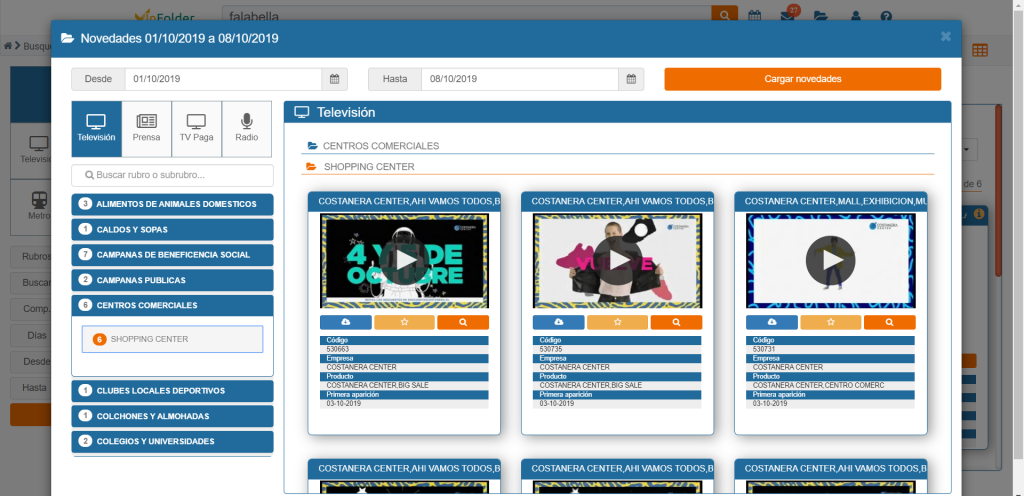Switch to the Prensa media tab
Viewport: 1024px width, 496px height.
pos(146,129)
